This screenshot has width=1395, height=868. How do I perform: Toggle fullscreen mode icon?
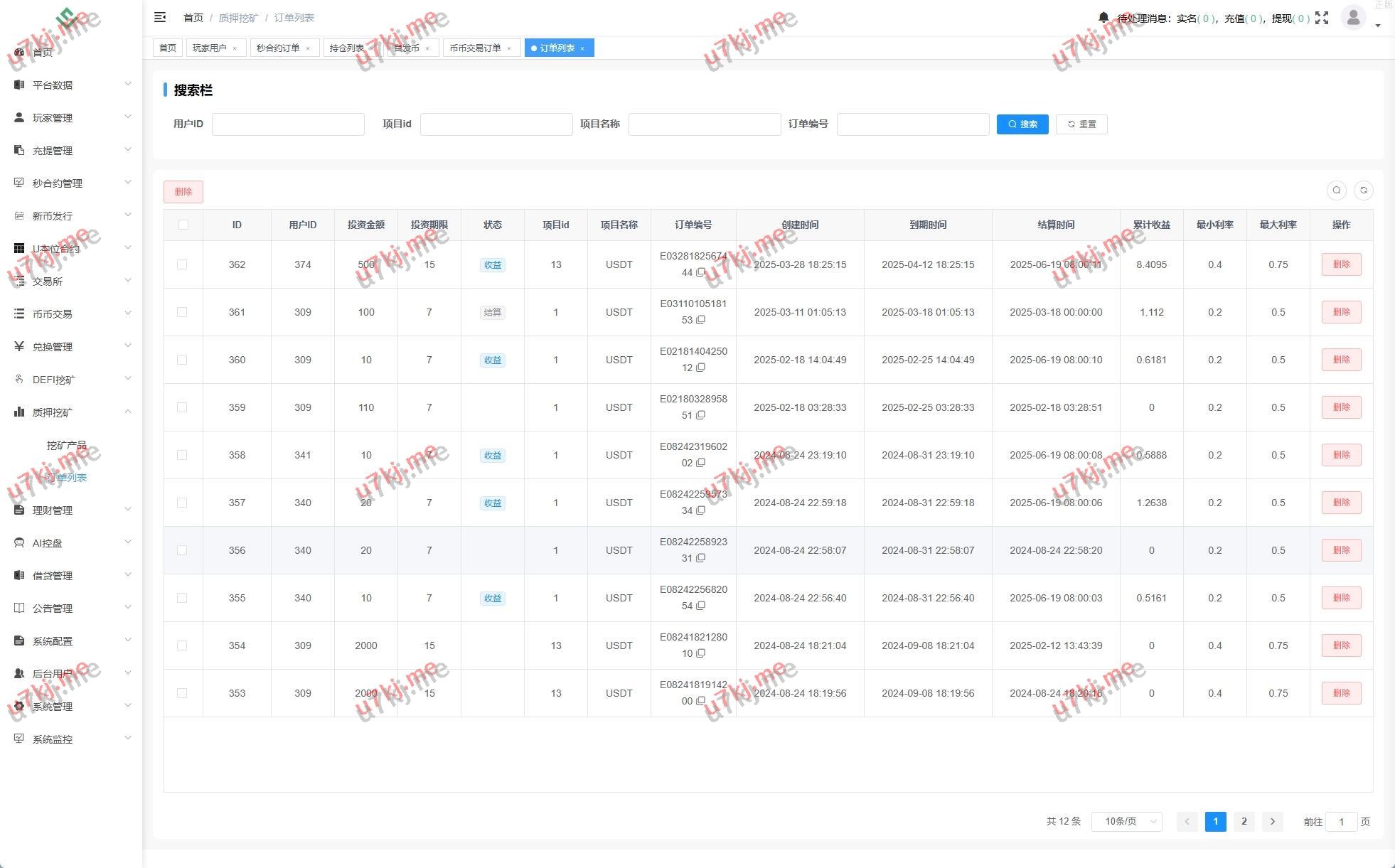[x=1321, y=18]
